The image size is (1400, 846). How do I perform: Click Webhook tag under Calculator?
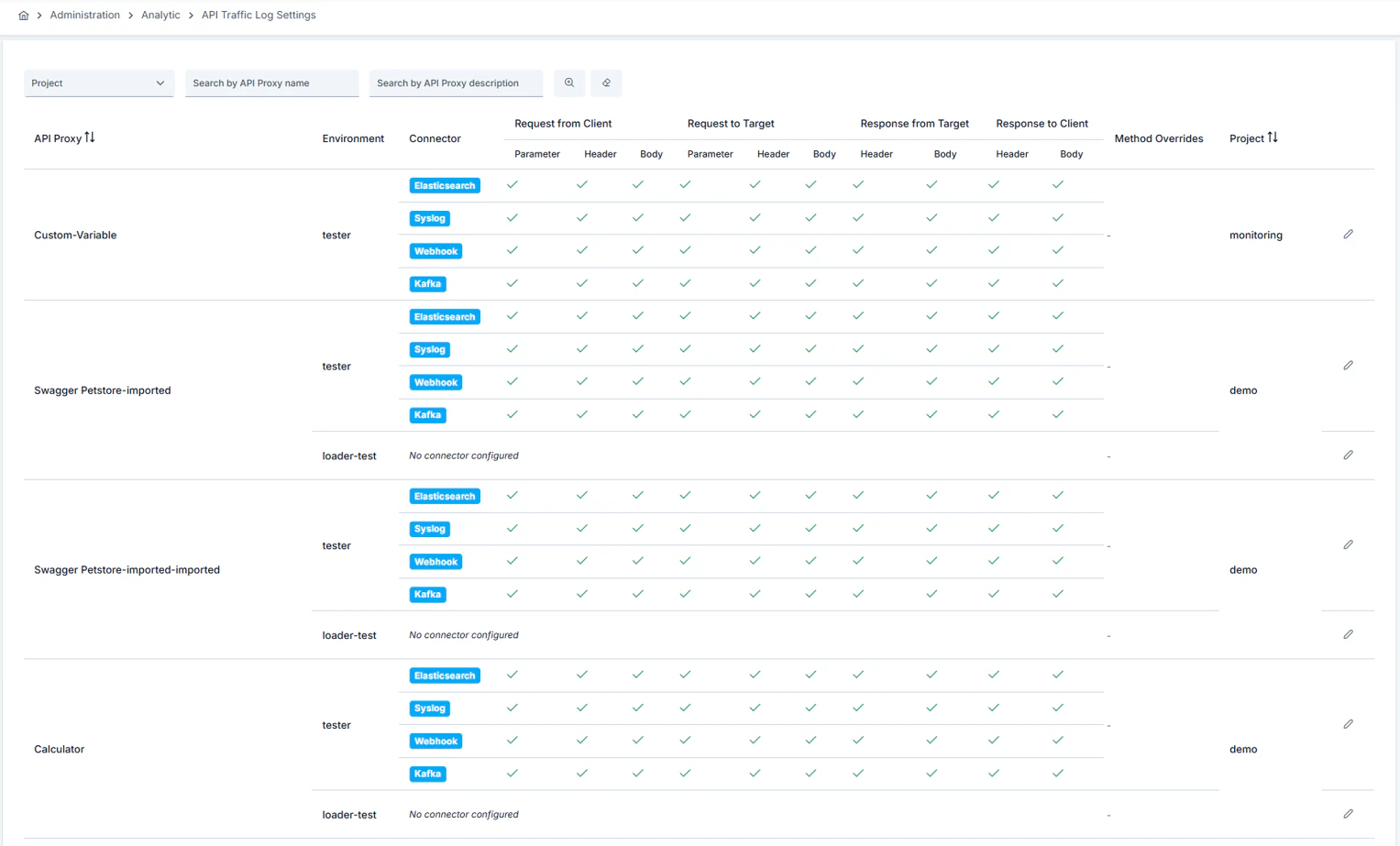(435, 742)
